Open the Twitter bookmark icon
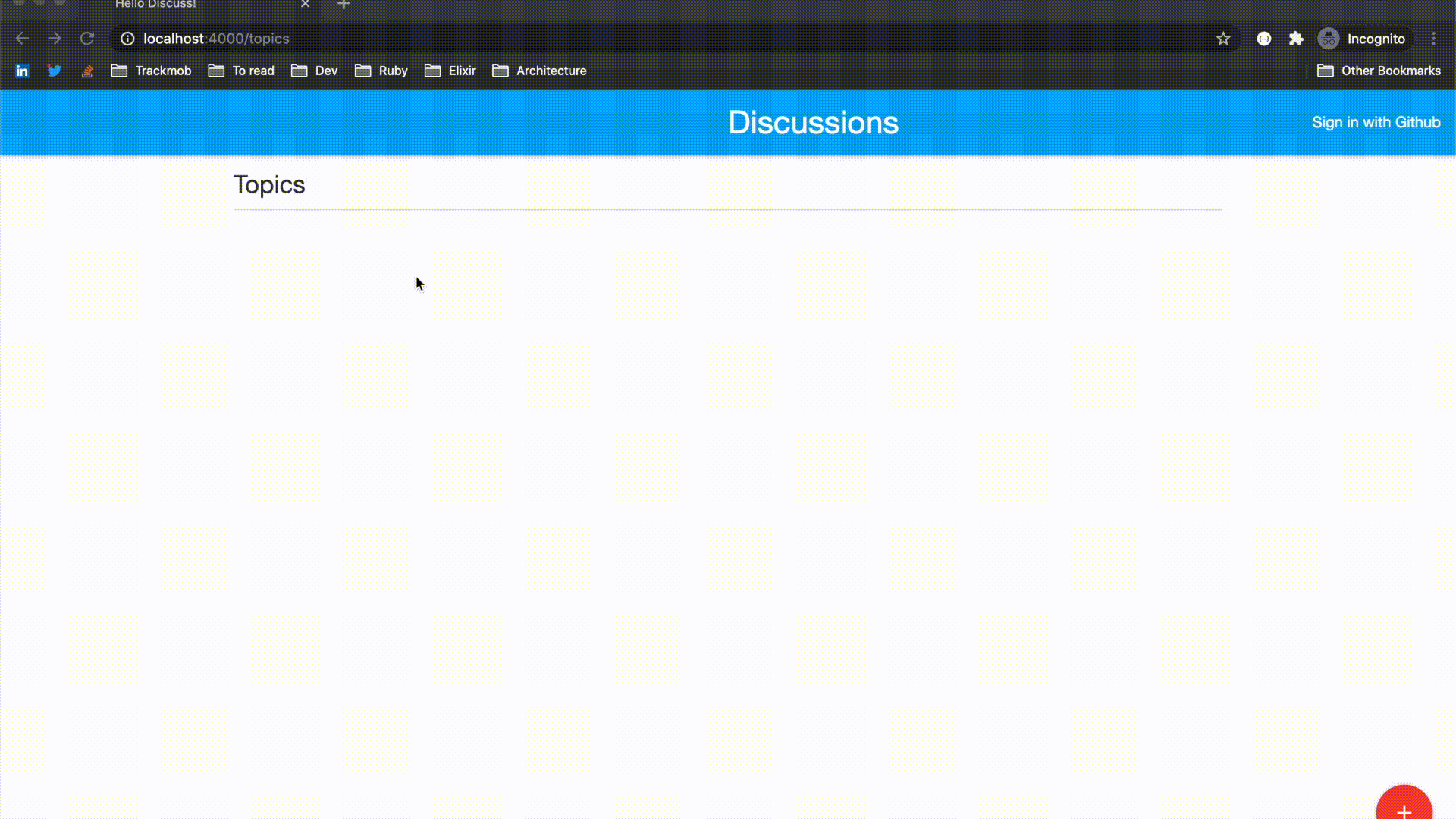Viewport: 1456px width, 819px height. (55, 71)
